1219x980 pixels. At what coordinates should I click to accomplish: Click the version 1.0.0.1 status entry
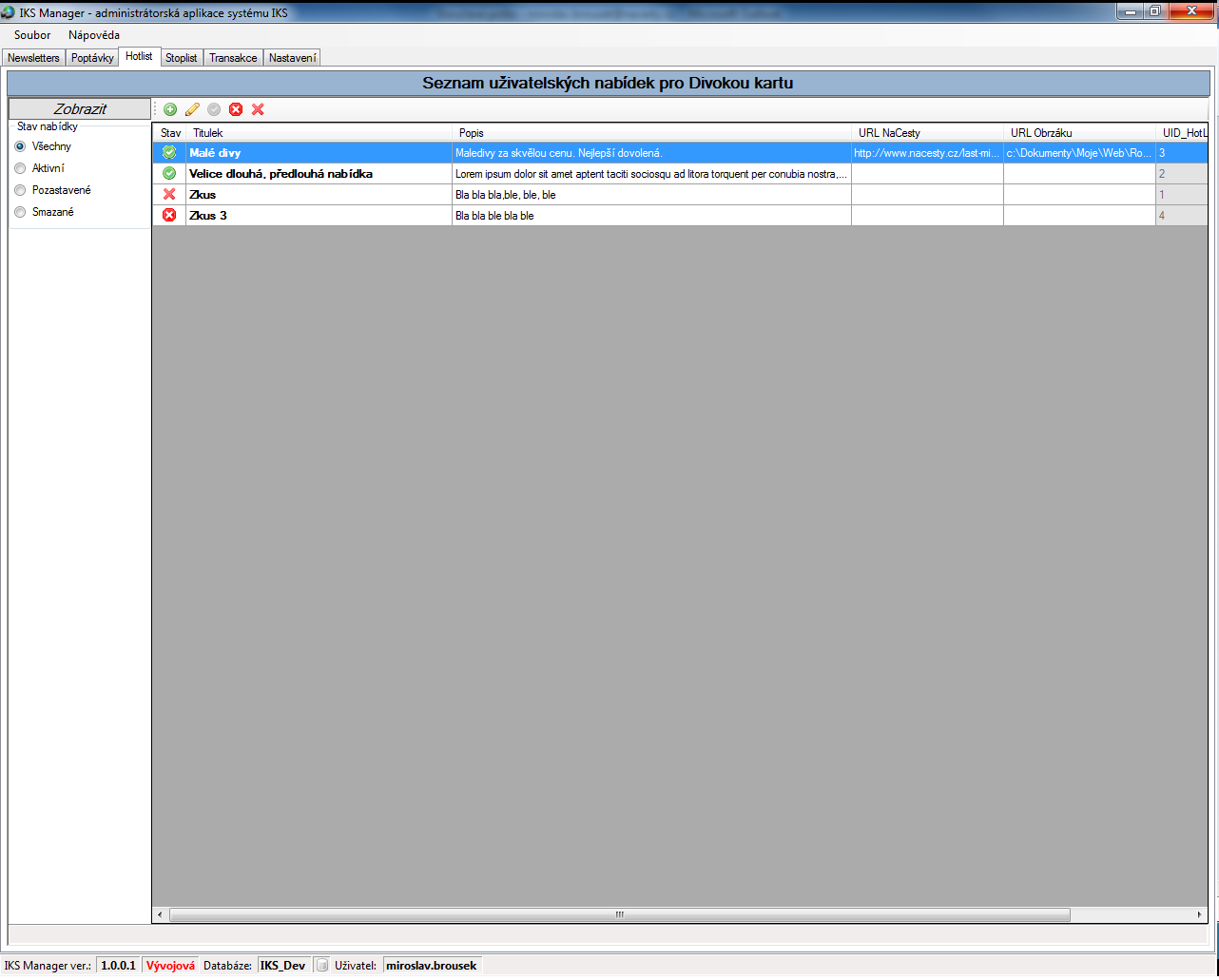(119, 965)
